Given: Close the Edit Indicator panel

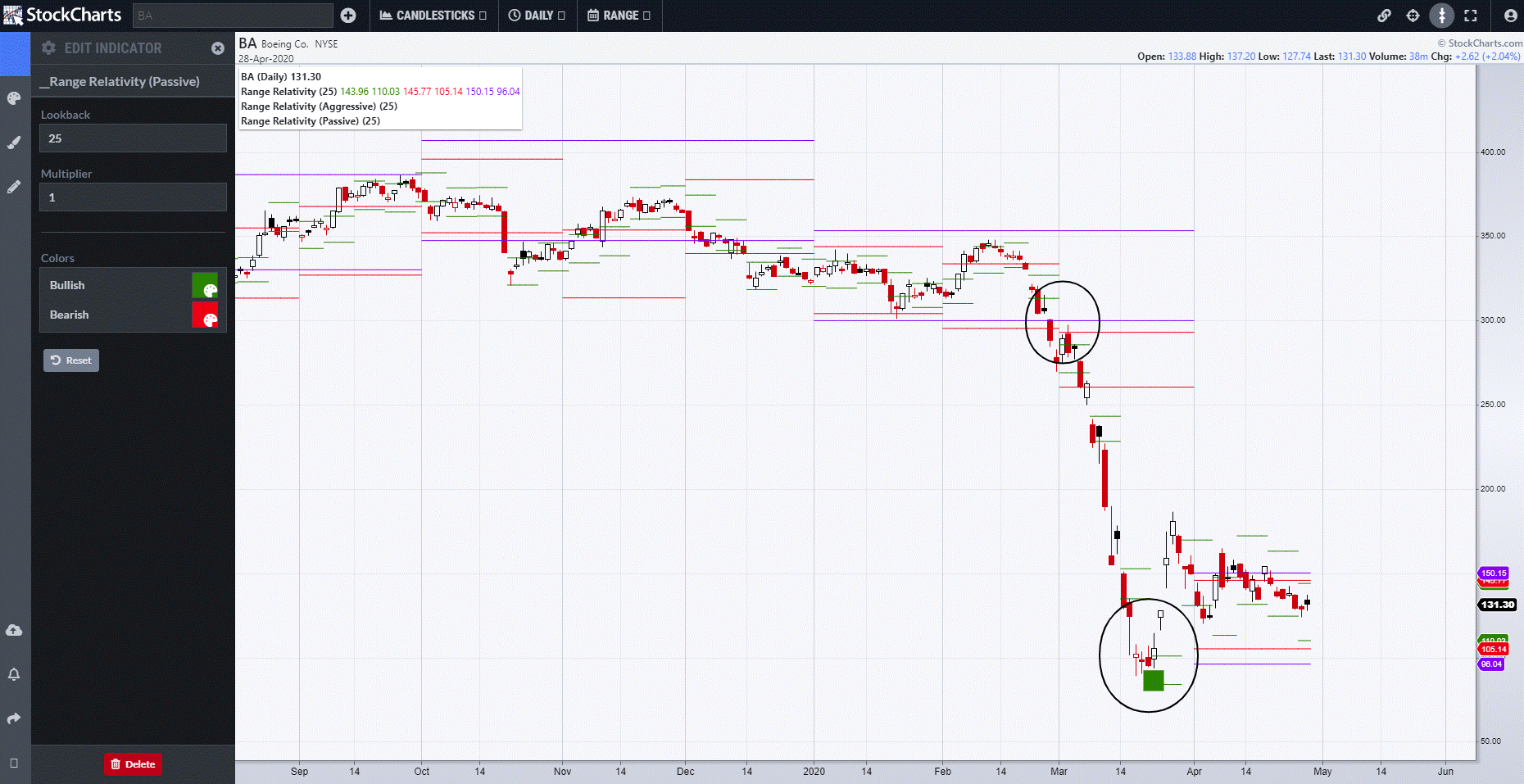Looking at the screenshot, I should pyautogui.click(x=218, y=48).
